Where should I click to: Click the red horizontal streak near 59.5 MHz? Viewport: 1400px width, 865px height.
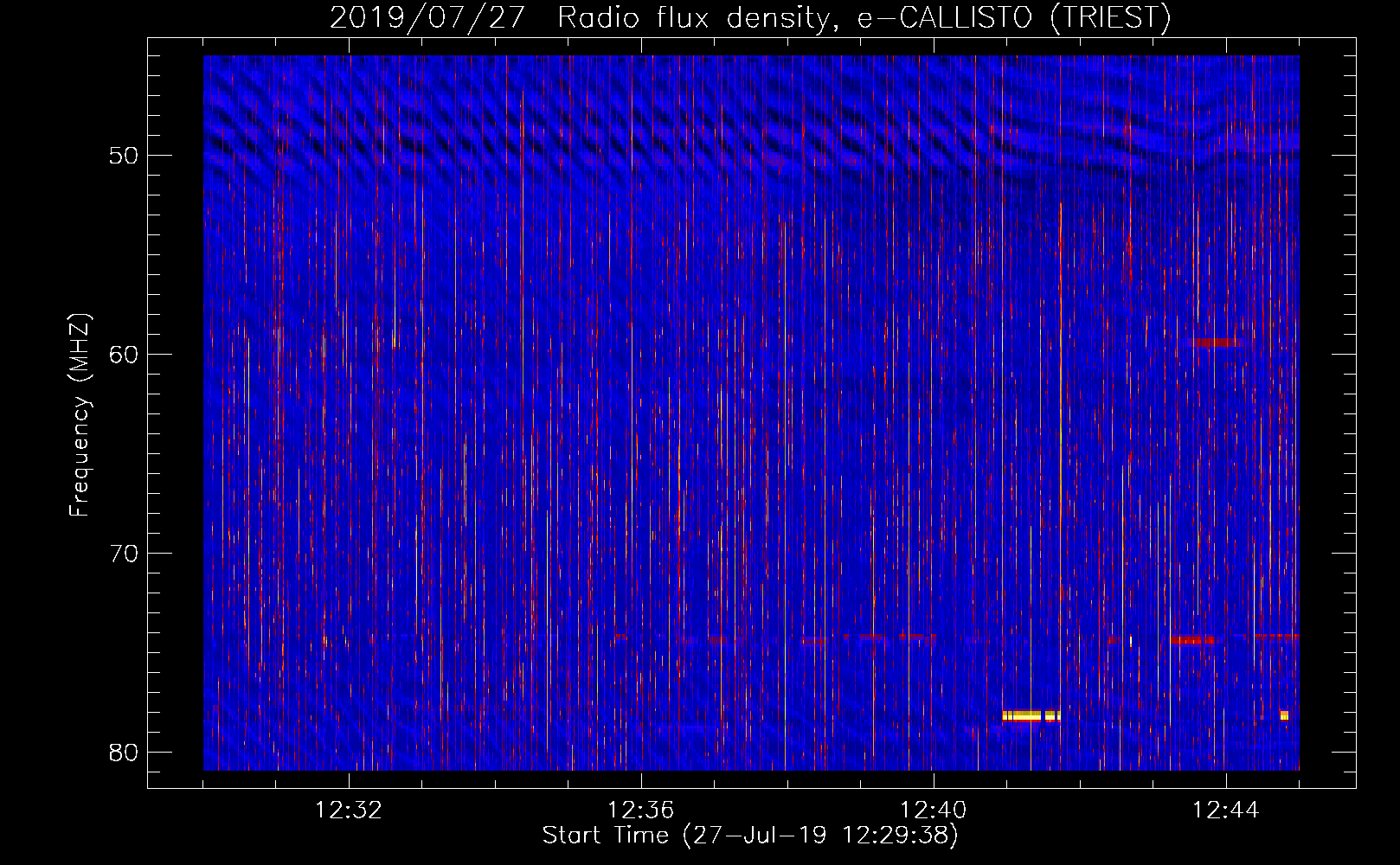click(1216, 343)
